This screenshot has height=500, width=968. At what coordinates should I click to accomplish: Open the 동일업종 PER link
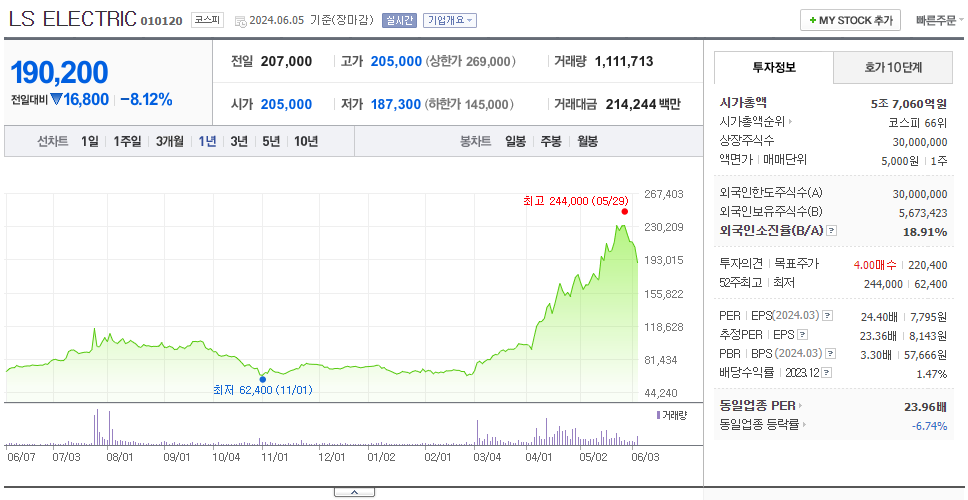761,406
